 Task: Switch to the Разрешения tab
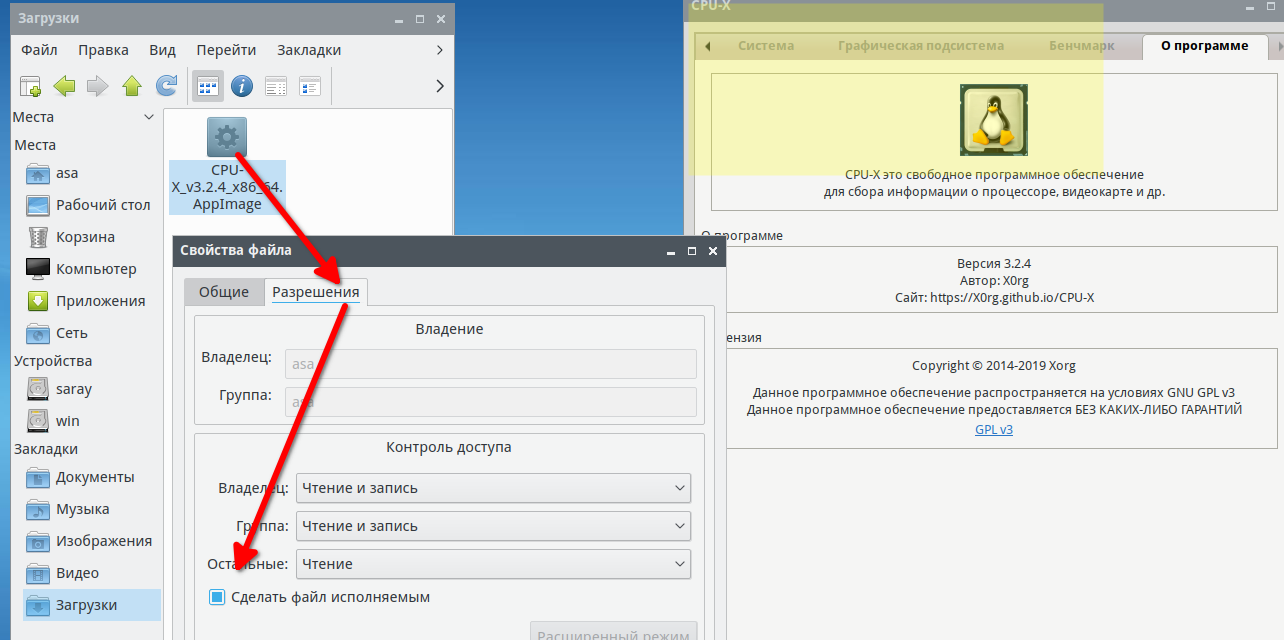coord(316,292)
